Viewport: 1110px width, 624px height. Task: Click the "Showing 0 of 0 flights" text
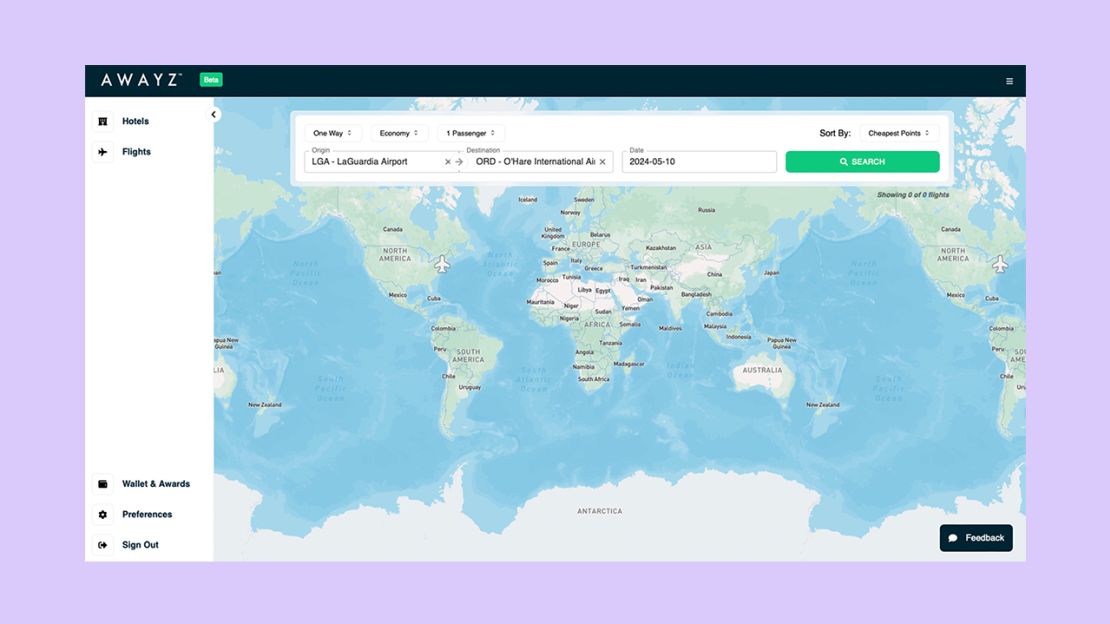[913, 195]
